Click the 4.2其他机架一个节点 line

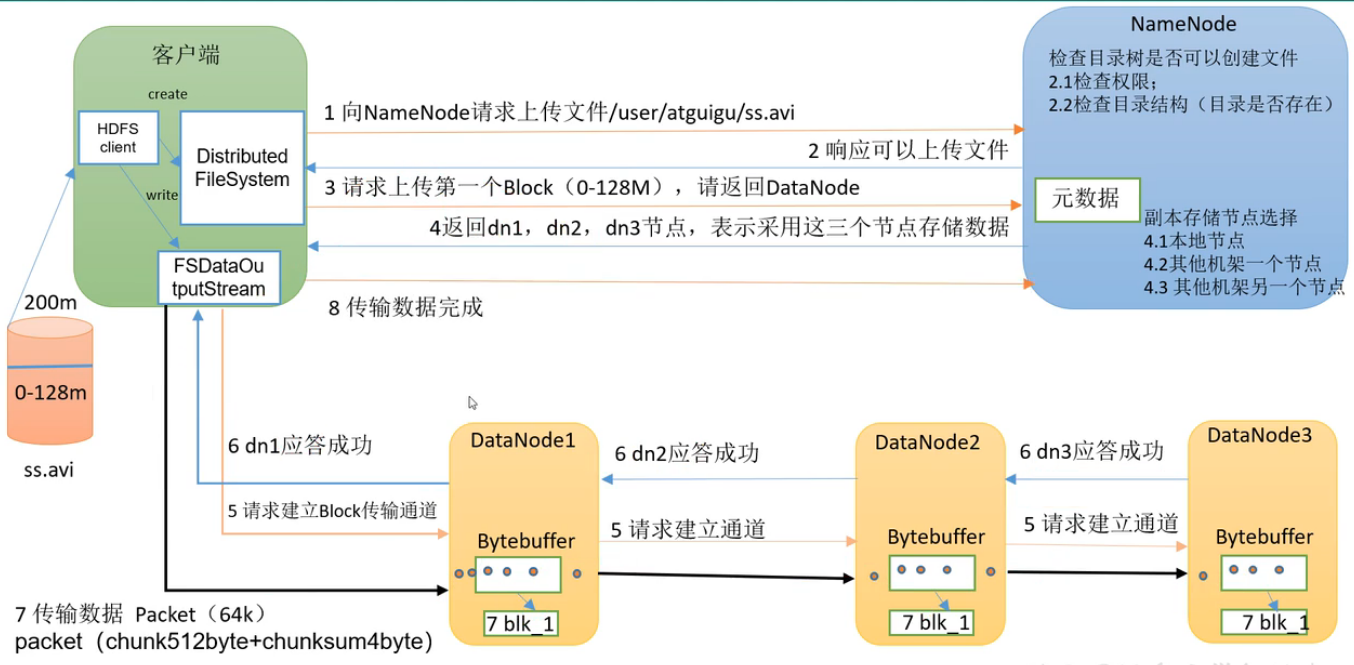click(1232, 264)
